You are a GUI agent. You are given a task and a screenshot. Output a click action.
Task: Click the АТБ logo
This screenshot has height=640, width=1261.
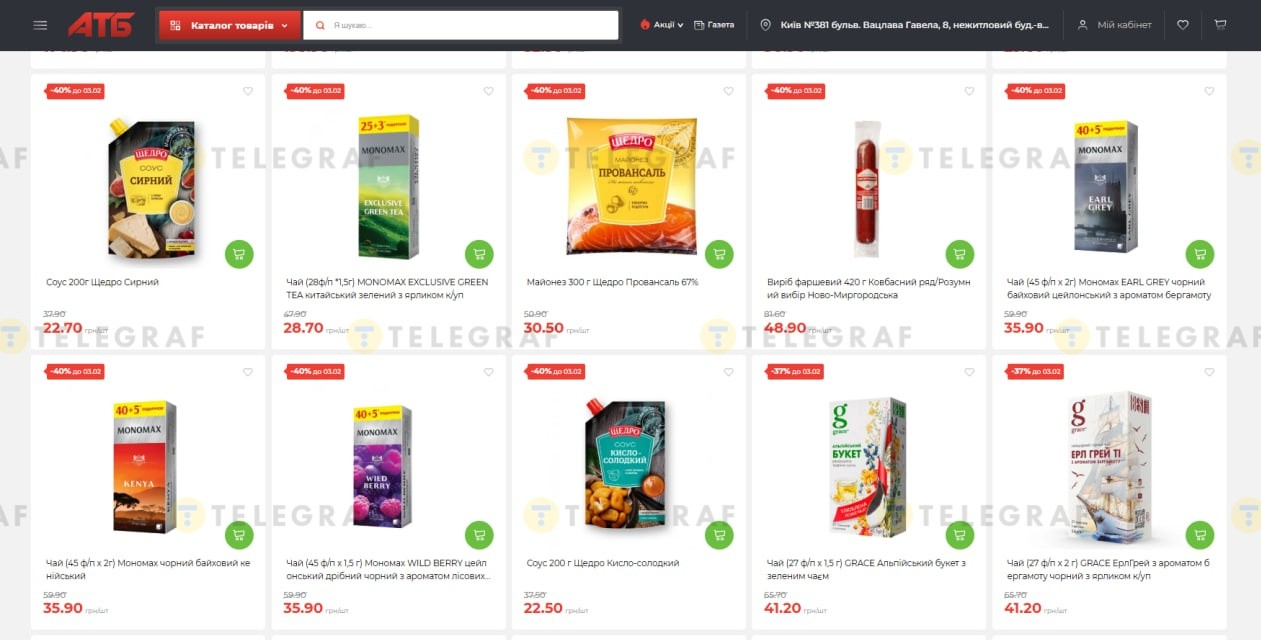[101, 25]
